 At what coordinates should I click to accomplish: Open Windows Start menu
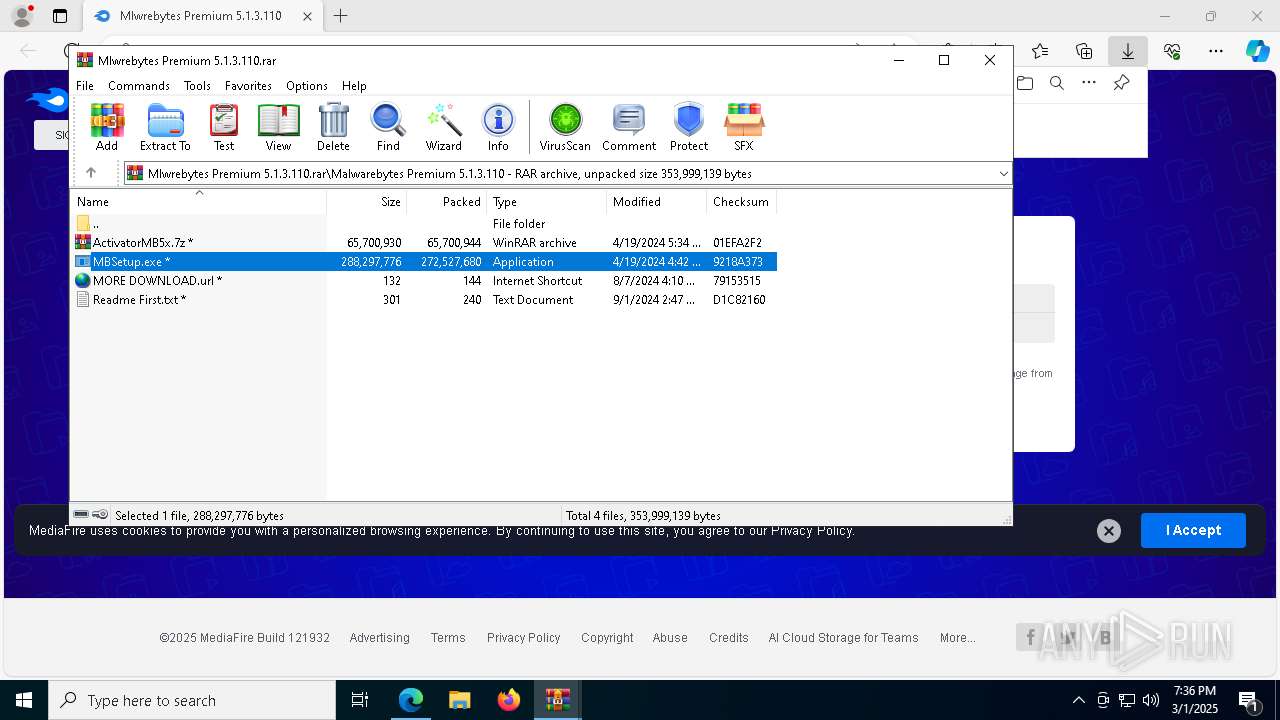24,700
